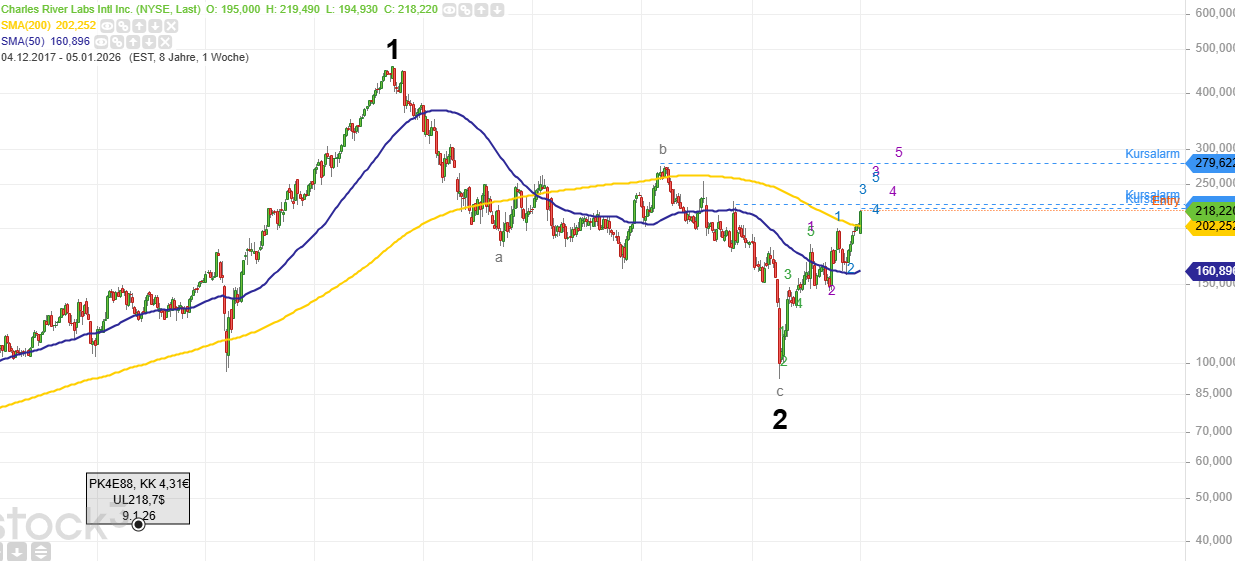Toggle visibility of the Charles River Labs price series
1235x561 pixels.
(x=451, y=10)
